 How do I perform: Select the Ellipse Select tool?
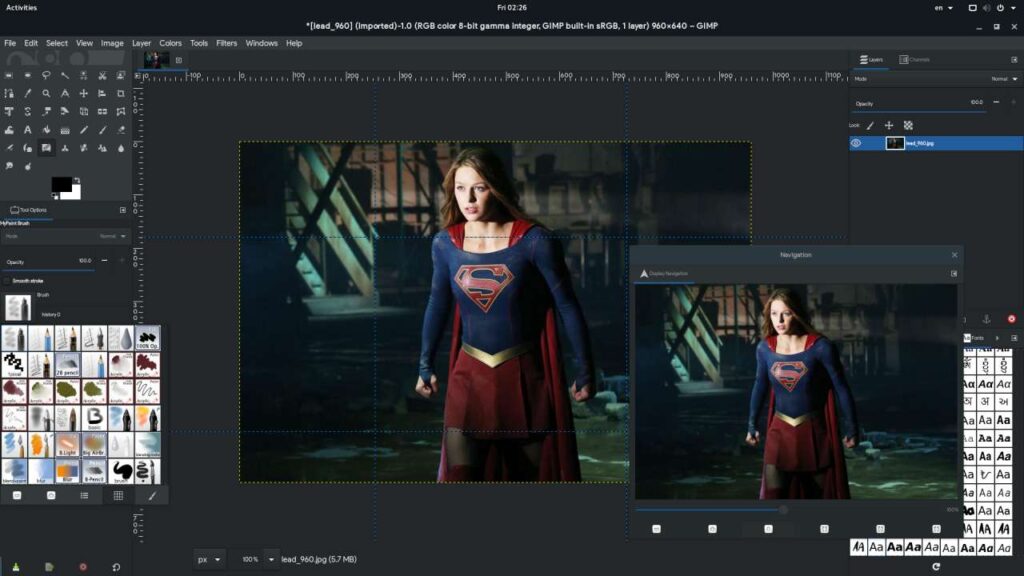click(27, 75)
